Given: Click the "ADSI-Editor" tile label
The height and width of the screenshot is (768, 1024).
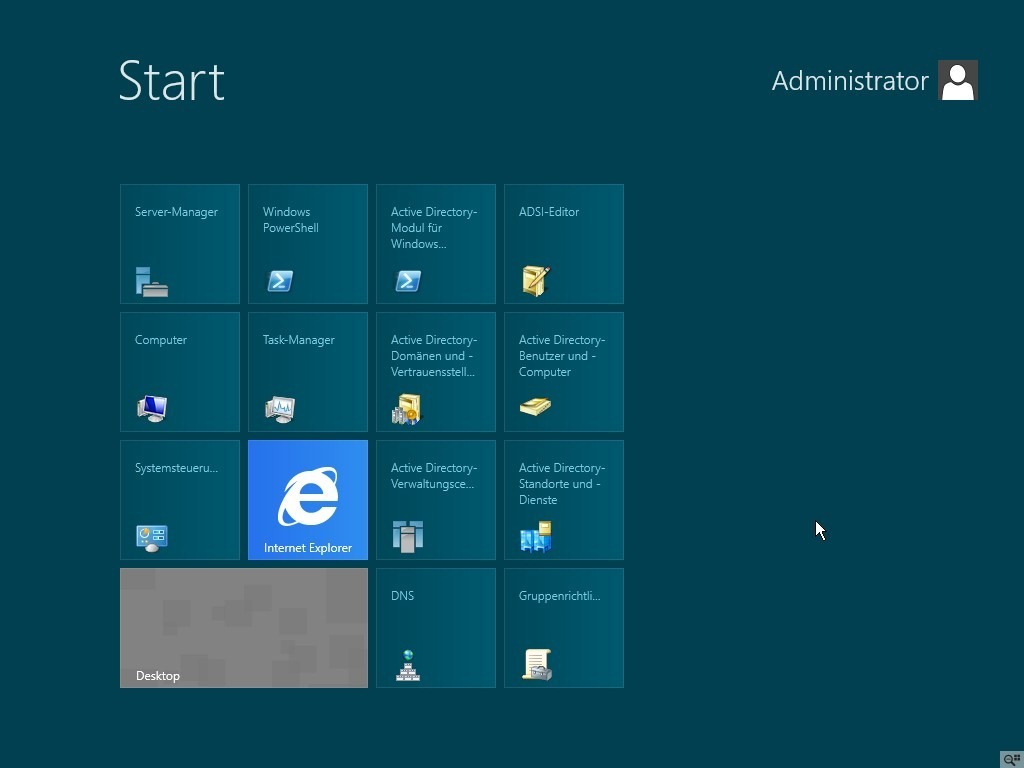Looking at the screenshot, I should (549, 212).
